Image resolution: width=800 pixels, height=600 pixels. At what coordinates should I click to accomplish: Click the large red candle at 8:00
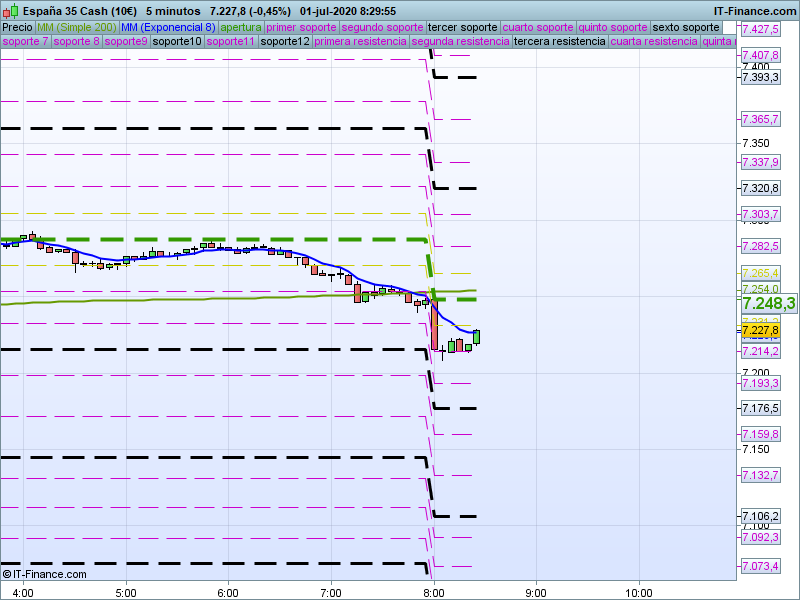click(x=434, y=325)
